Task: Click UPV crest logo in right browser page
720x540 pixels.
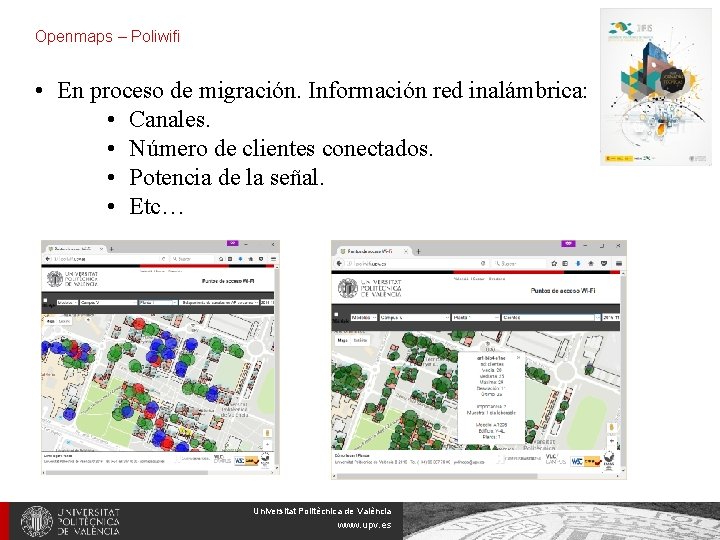Action: [x=348, y=288]
